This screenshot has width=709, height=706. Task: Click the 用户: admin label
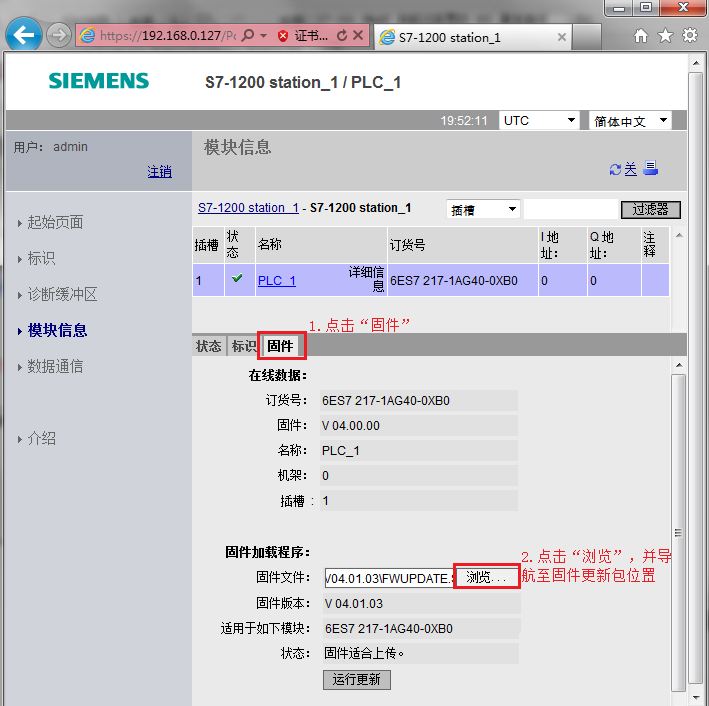click(x=51, y=147)
